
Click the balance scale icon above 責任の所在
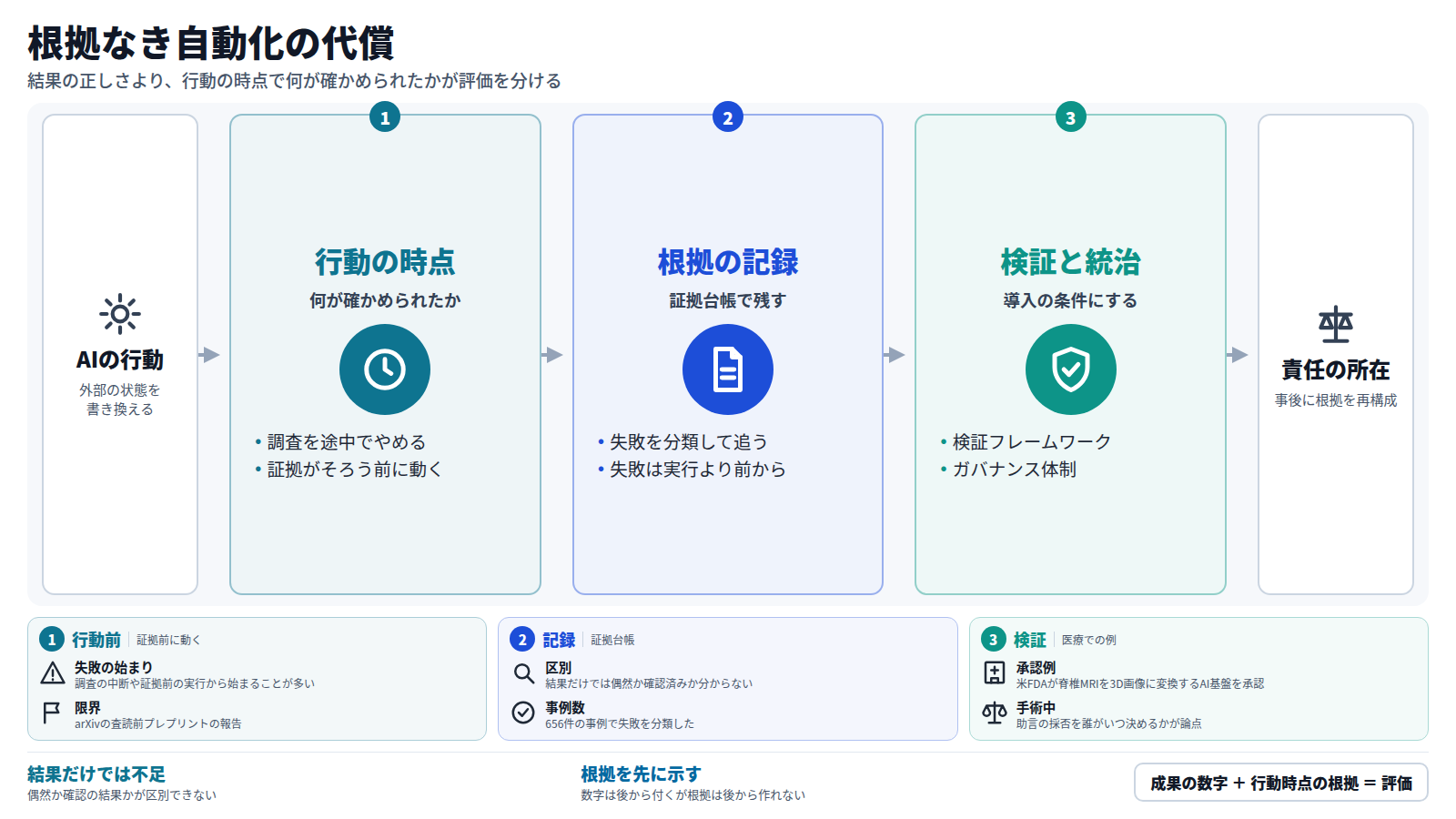(x=1336, y=324)
